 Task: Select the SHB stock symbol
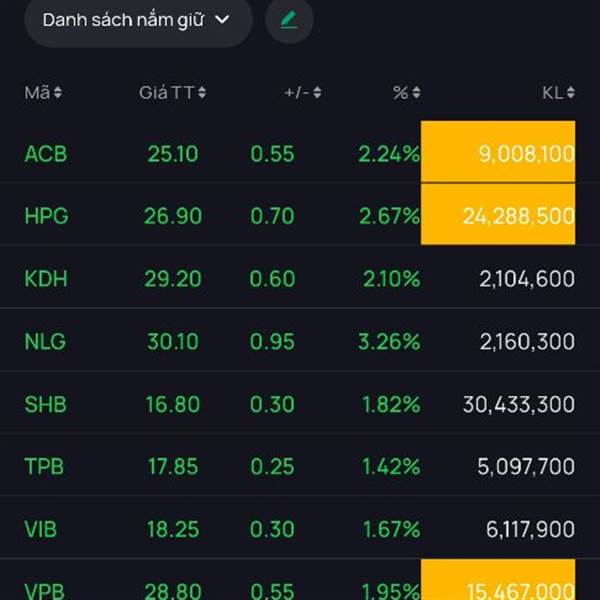pos(46,404)
